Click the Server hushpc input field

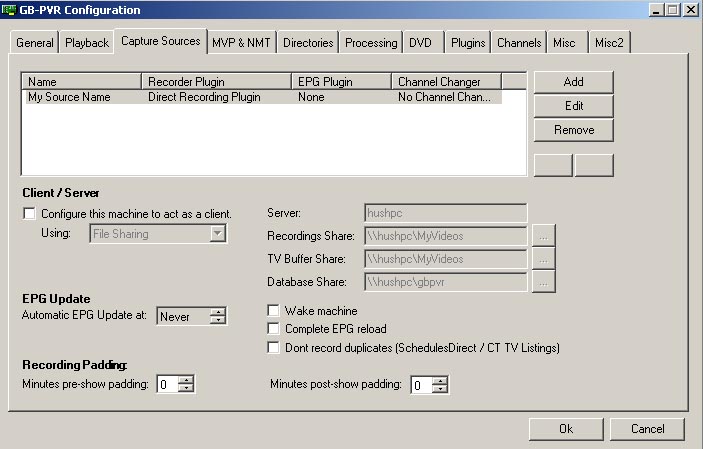point(446,213)
